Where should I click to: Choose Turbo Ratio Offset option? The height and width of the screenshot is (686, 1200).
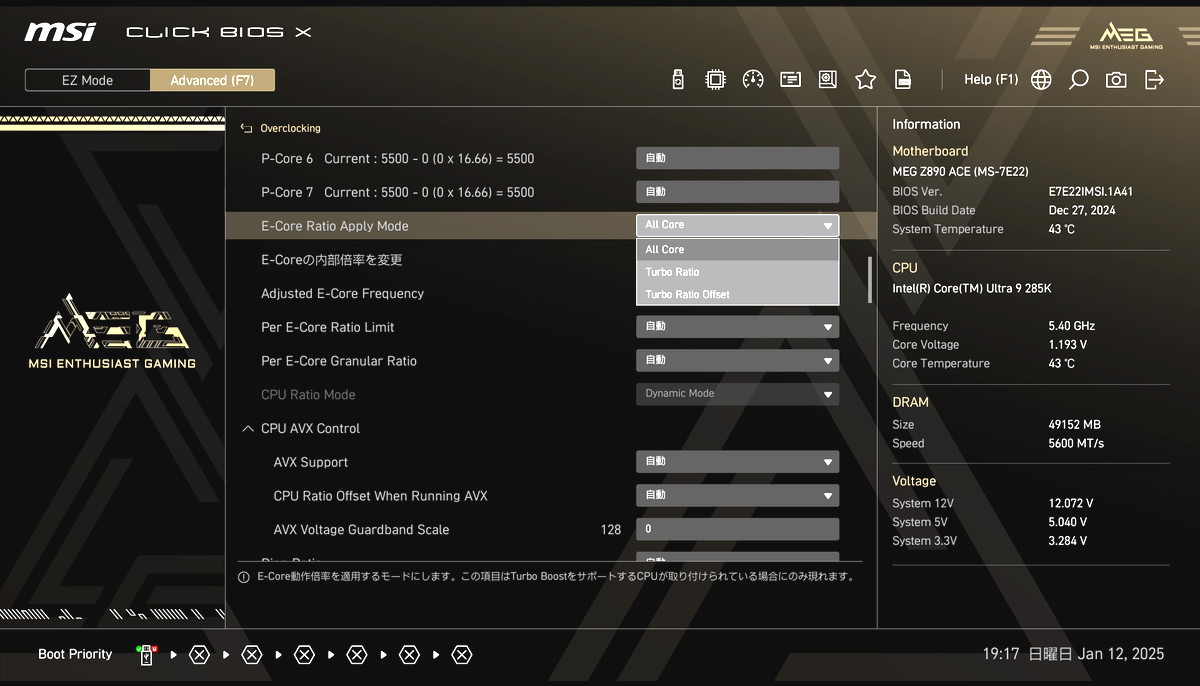tap(738, 294)
